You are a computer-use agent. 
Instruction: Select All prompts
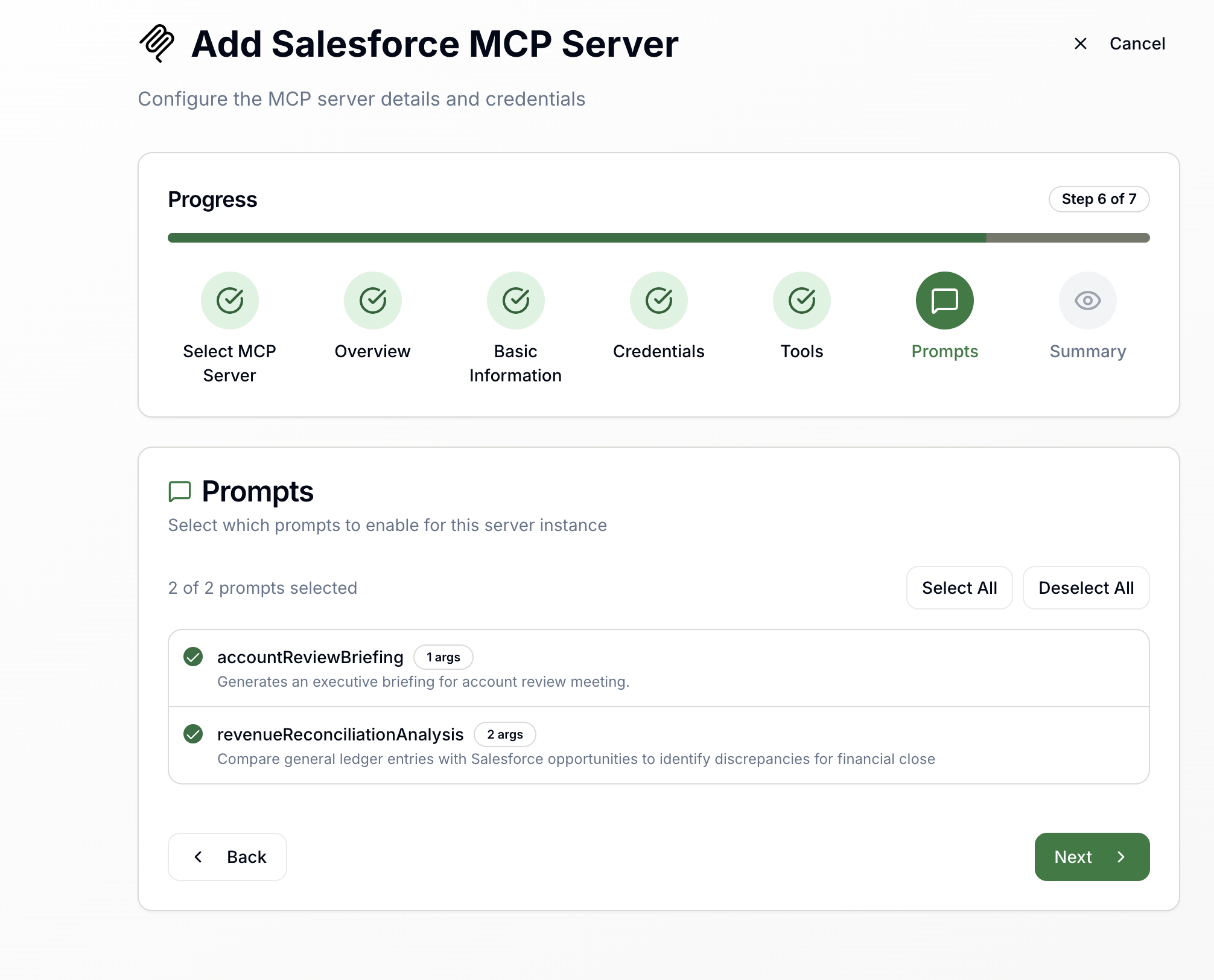959,588
